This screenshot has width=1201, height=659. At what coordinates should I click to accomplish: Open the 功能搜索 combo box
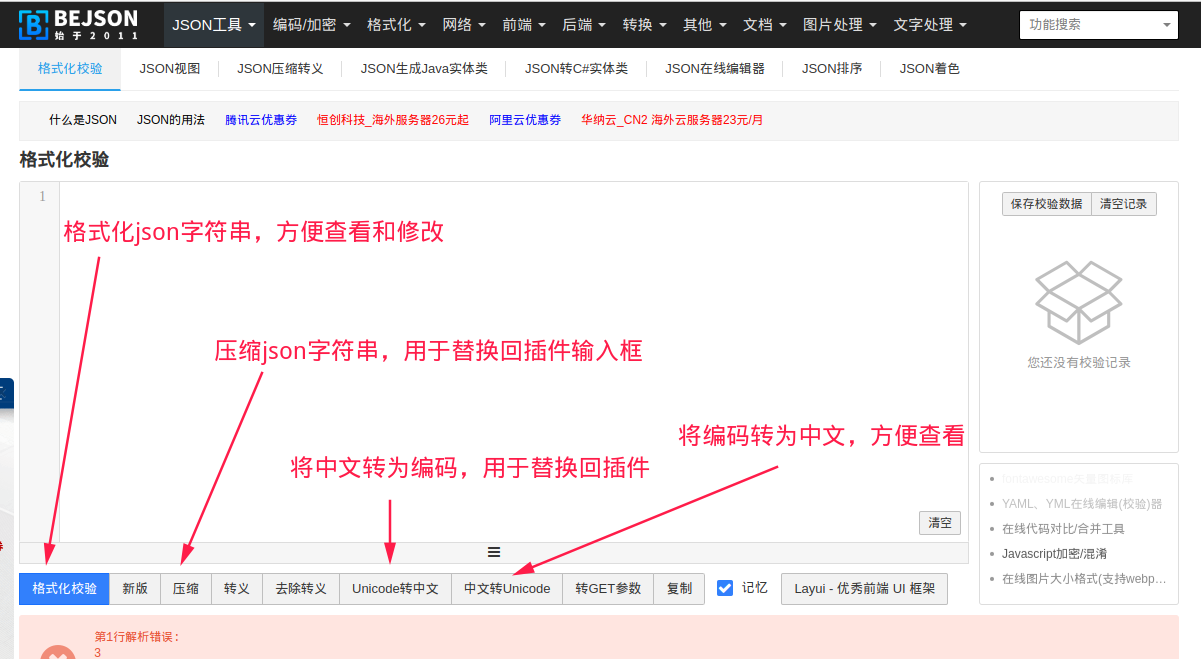tap(1099, 24)
